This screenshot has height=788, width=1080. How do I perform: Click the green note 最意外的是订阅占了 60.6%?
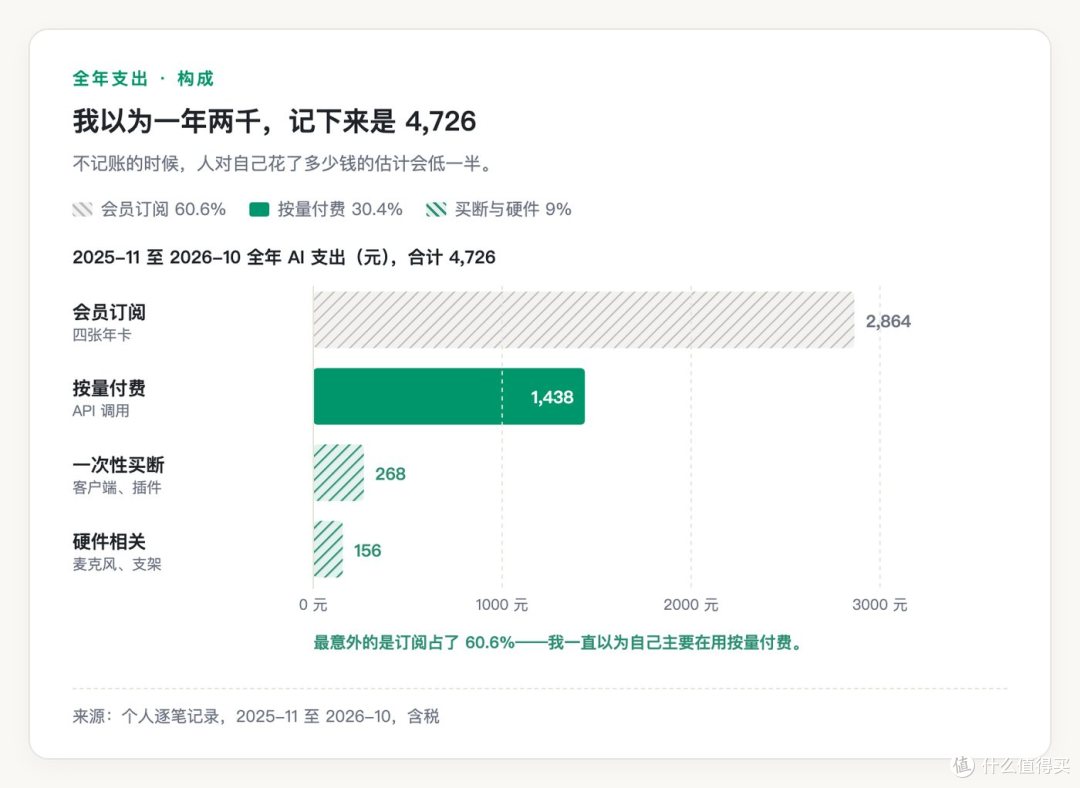click(x=559, y=643)
